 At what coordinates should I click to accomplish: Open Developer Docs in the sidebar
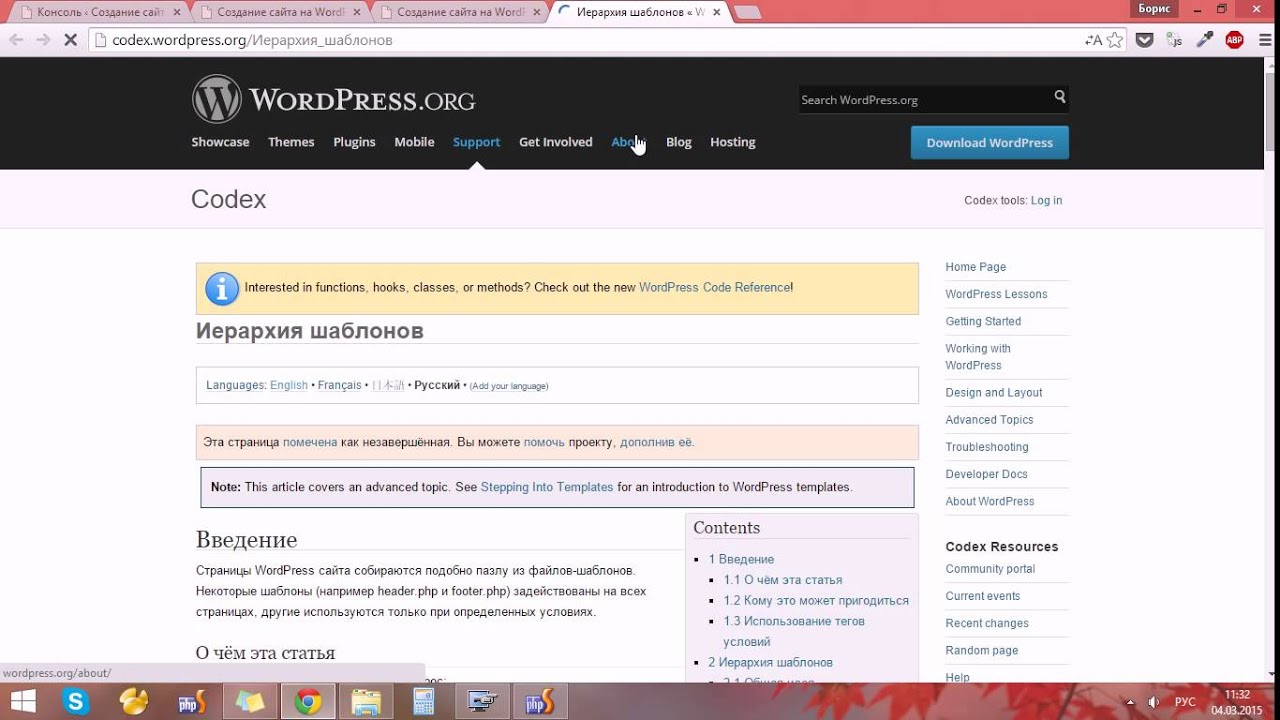[x=987, y=474]
